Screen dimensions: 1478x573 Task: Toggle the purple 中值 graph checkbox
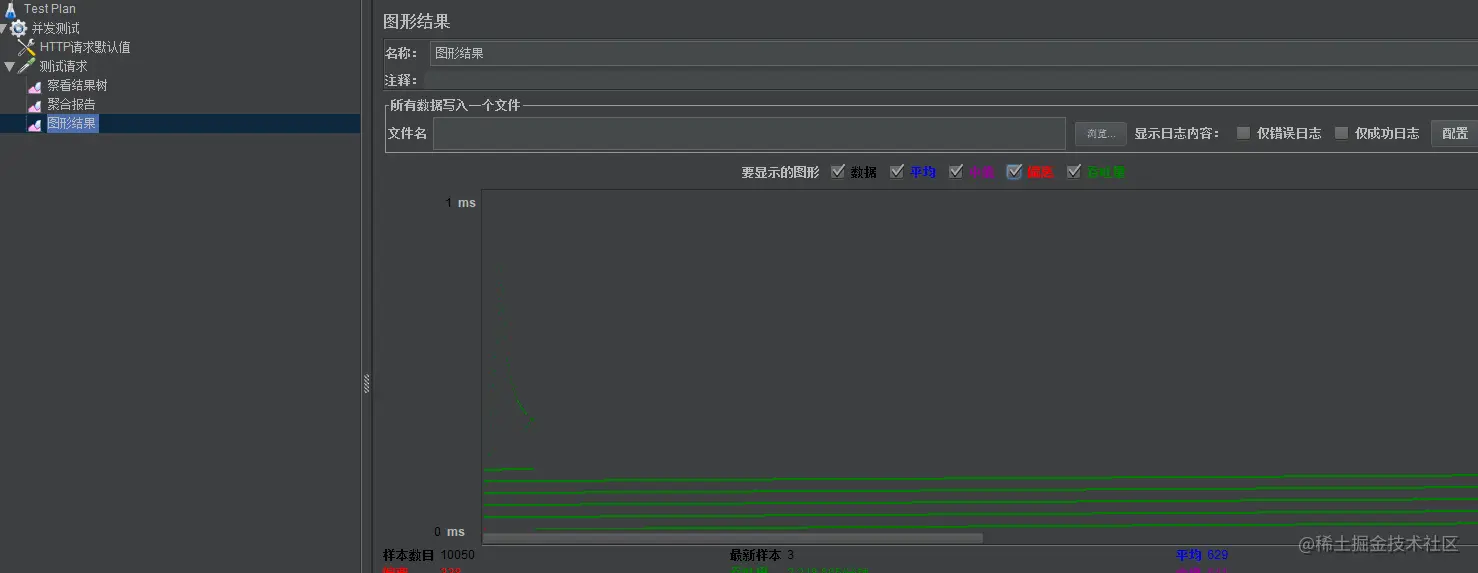coord(956,172)
